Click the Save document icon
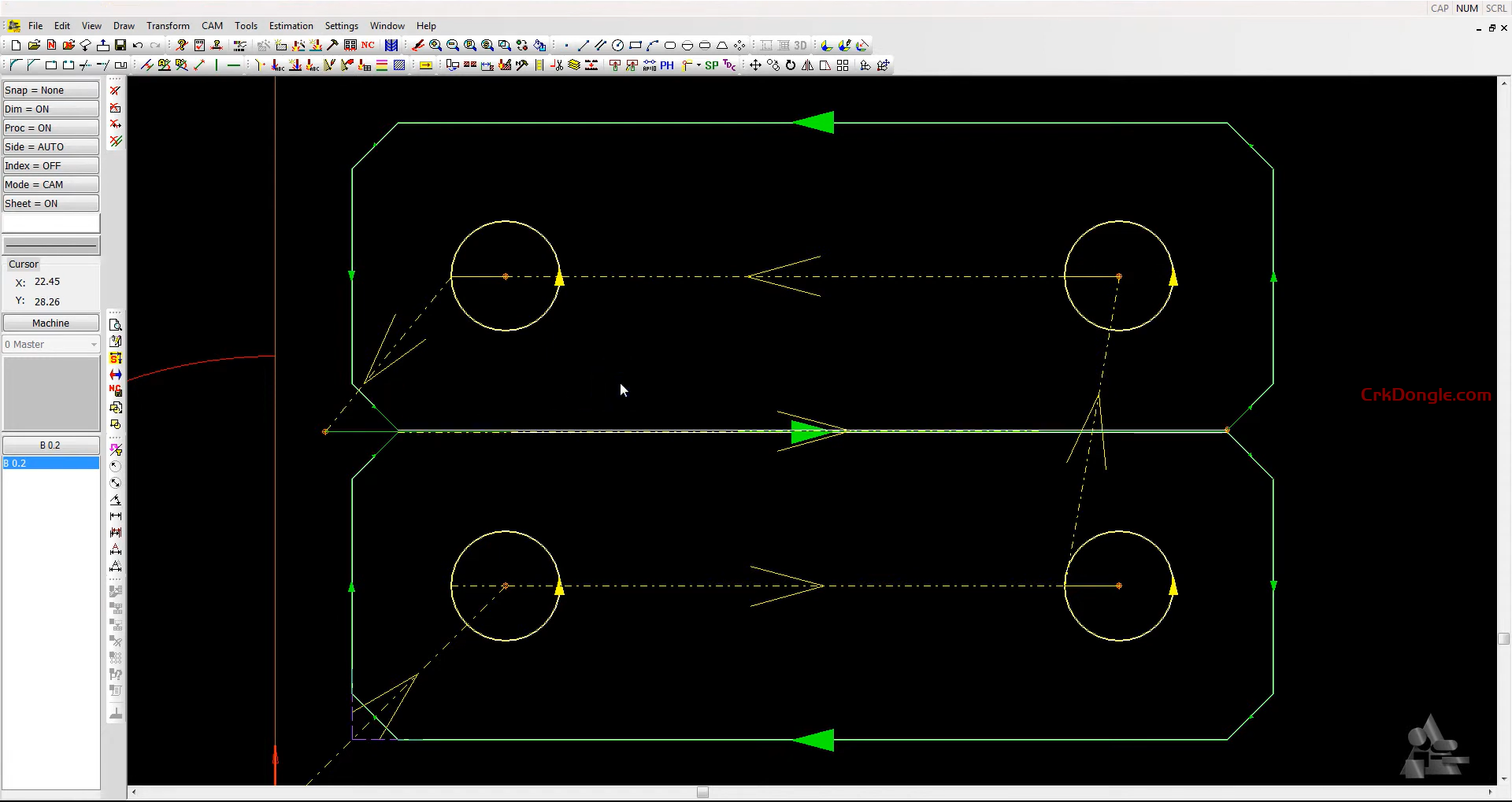The width and height of the screenshot is (1512, 802). coord(120,45)
